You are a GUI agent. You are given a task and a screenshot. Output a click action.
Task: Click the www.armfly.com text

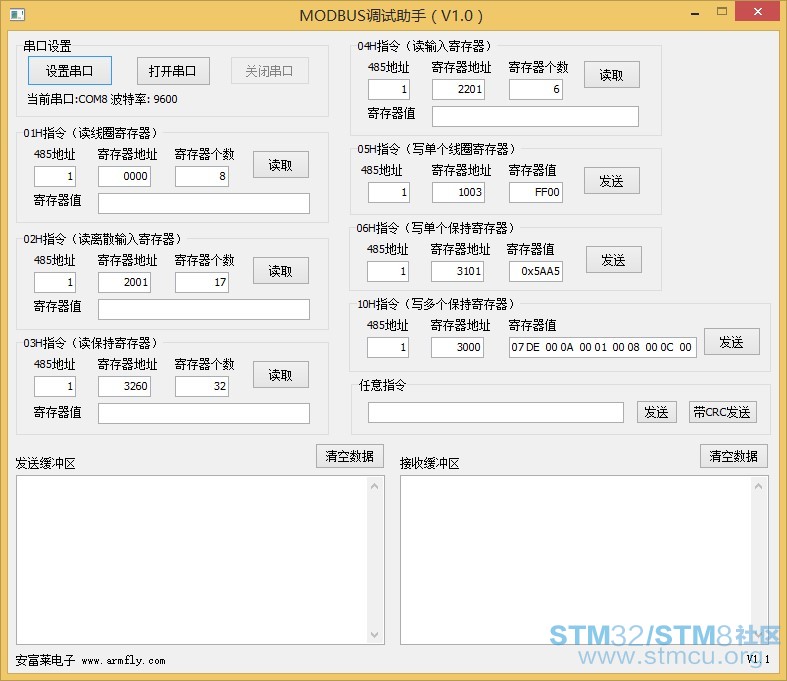(x=123, y=660)
